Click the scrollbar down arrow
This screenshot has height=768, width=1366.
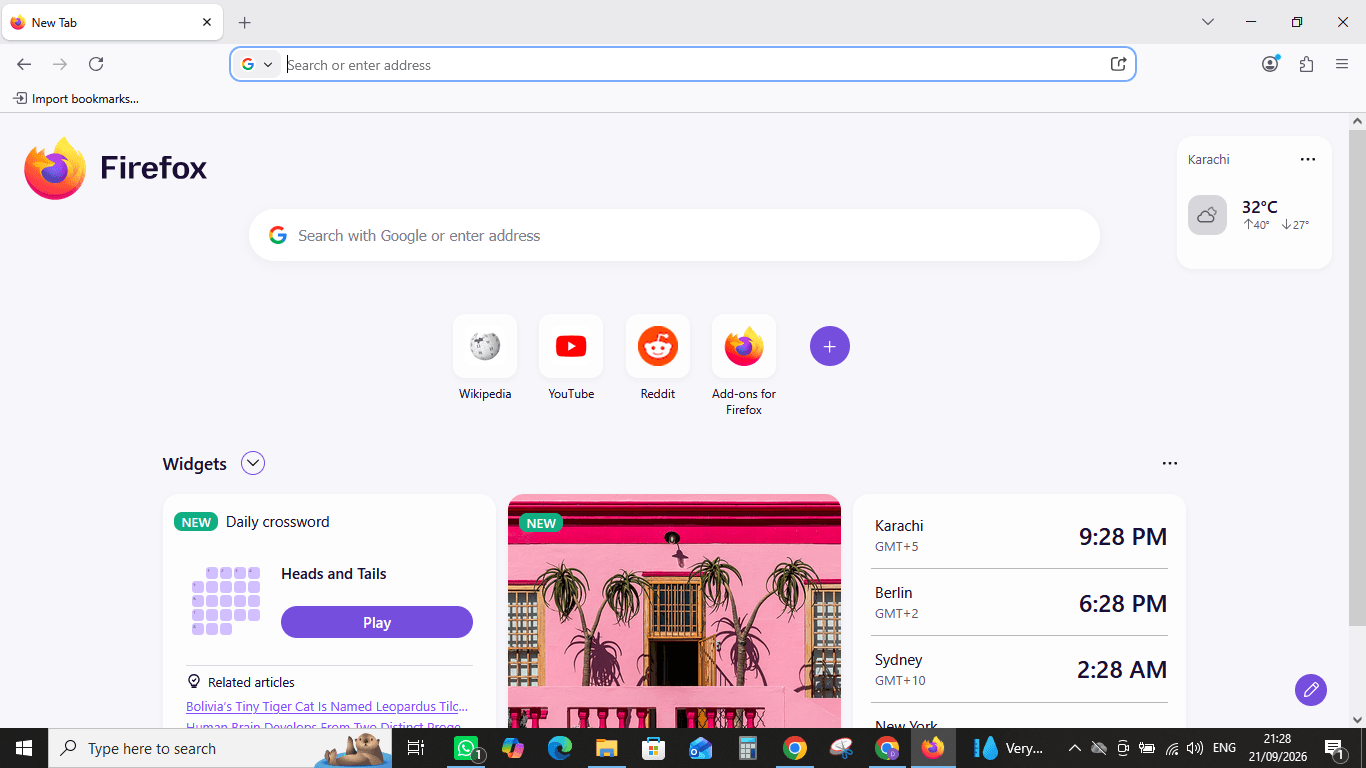1357,719
